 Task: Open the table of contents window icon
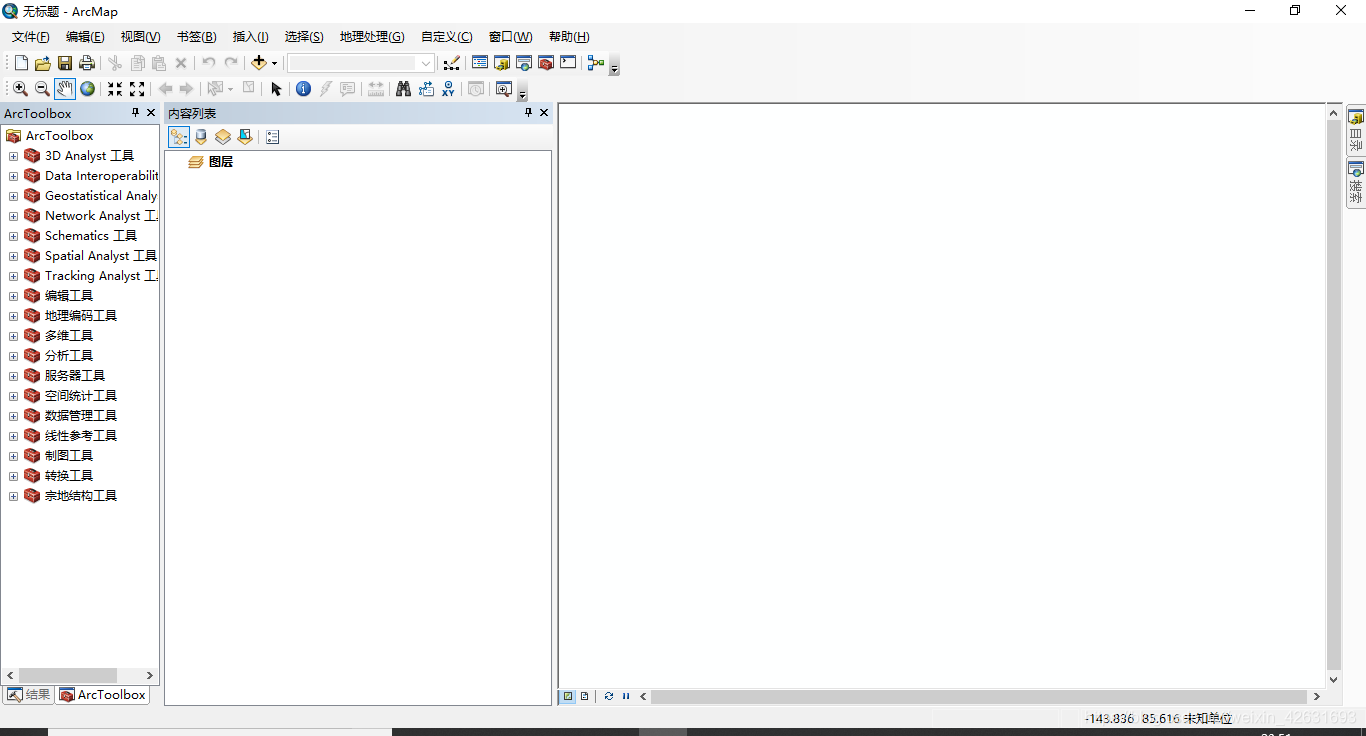[x=480, y=63]
